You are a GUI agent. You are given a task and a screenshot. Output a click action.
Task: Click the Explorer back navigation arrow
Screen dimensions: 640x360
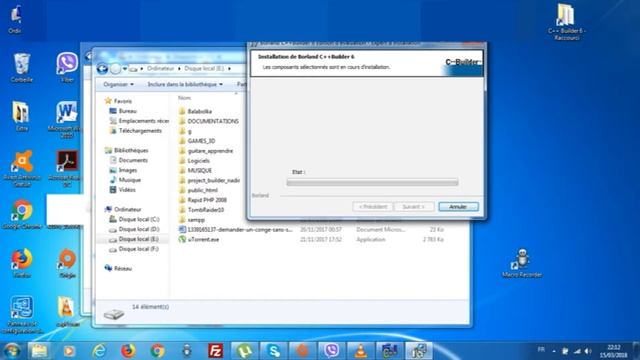102,69
